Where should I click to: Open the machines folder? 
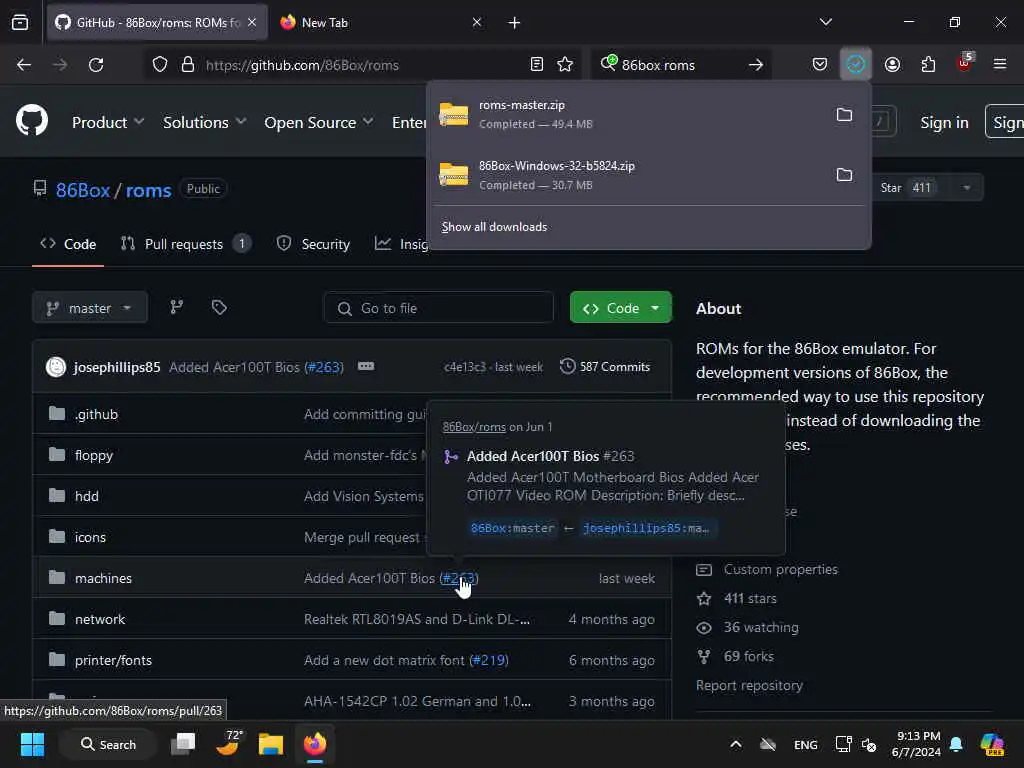click(103, 578)
